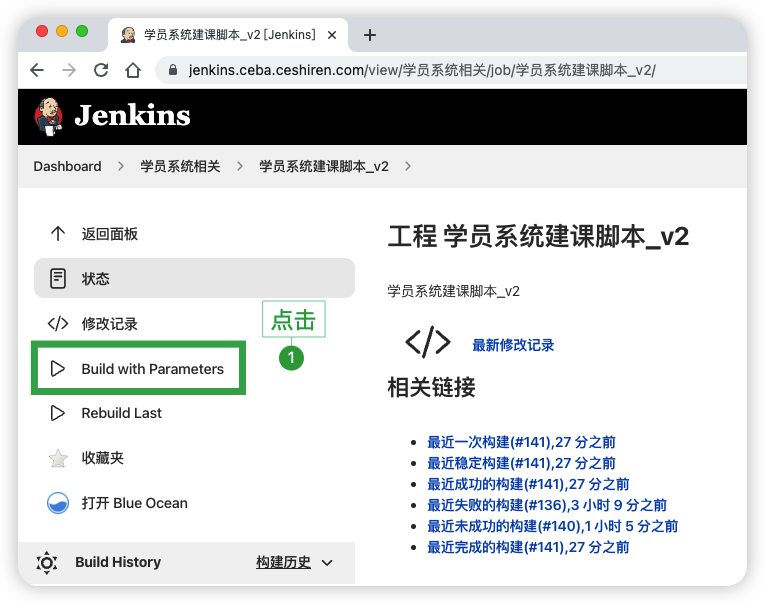Expand the chevron after Dashboard breadcrumb
This screenshot has height=604, width=765.
(121, 166)
